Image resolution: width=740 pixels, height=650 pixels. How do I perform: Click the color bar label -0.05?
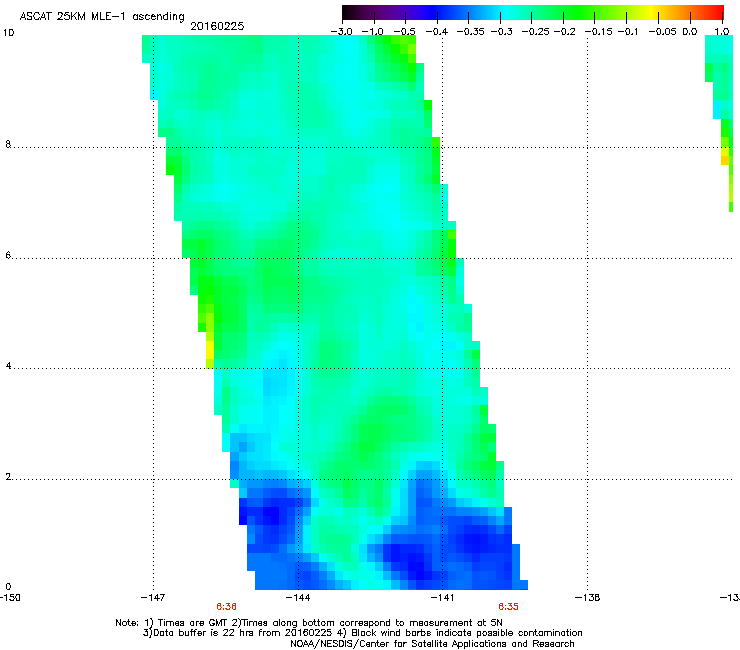[x=663, y=32]
